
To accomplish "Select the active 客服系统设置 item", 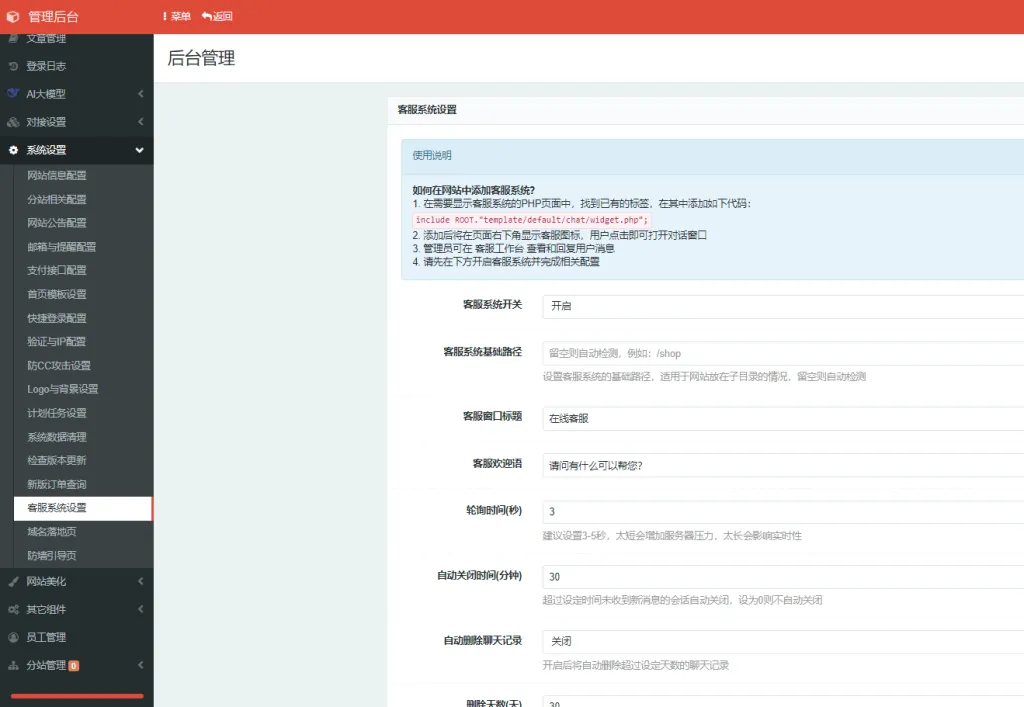I will tap(84, 508).
